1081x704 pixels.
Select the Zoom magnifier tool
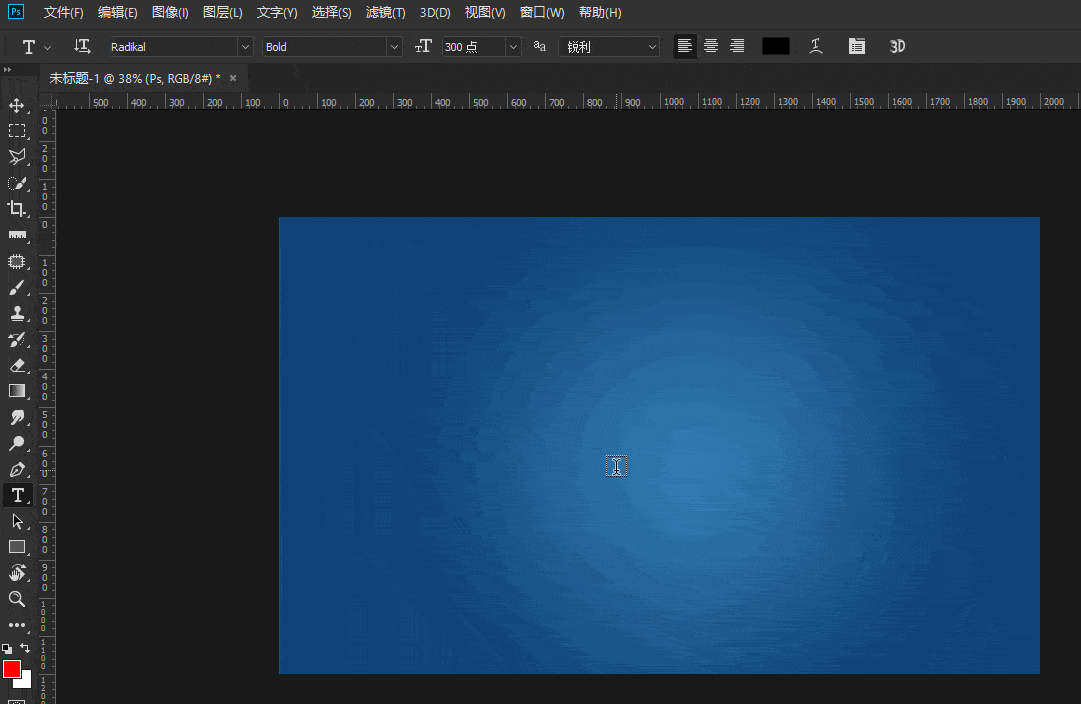[x=17, y=599]
